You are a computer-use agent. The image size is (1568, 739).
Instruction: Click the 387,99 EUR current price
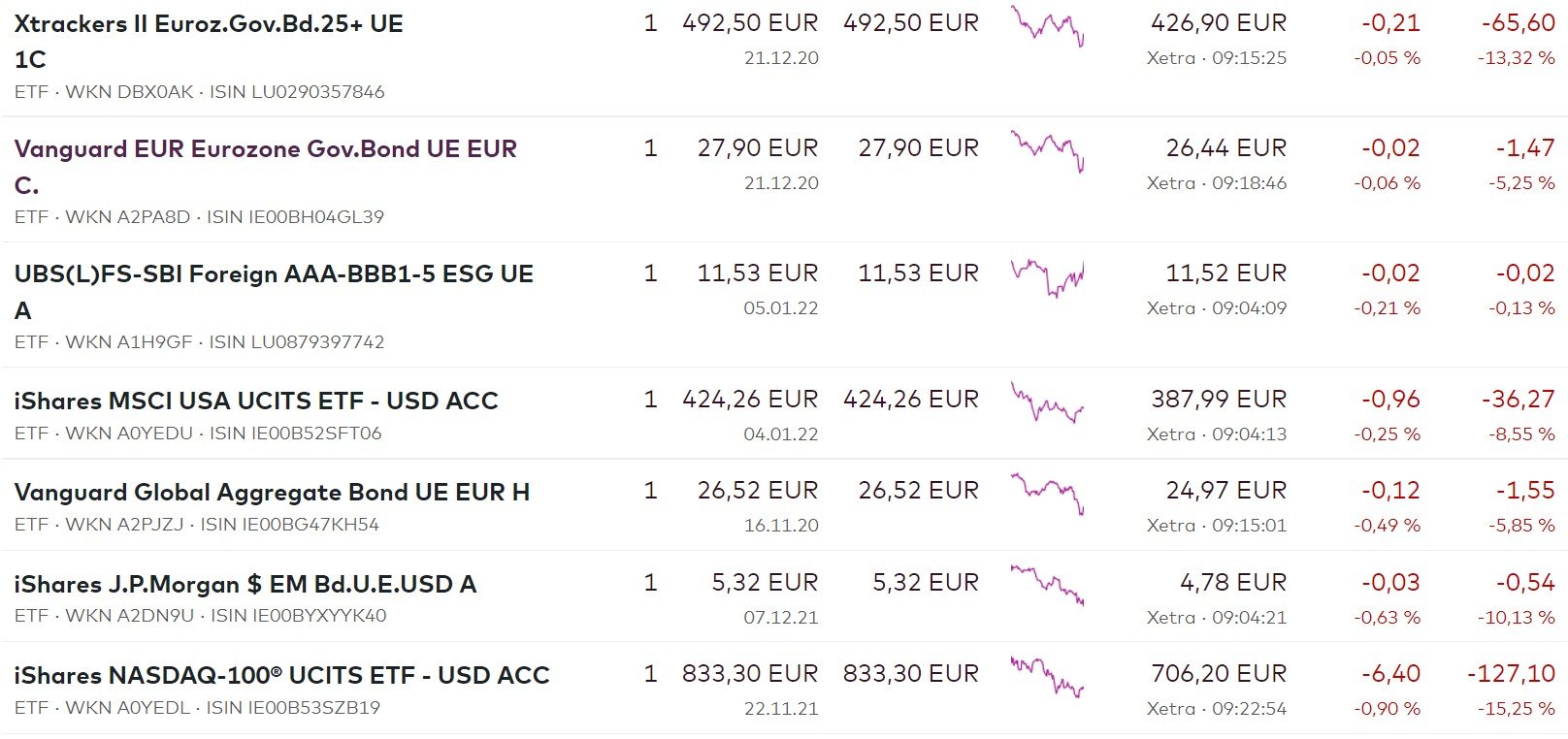tap(1218, 400)
